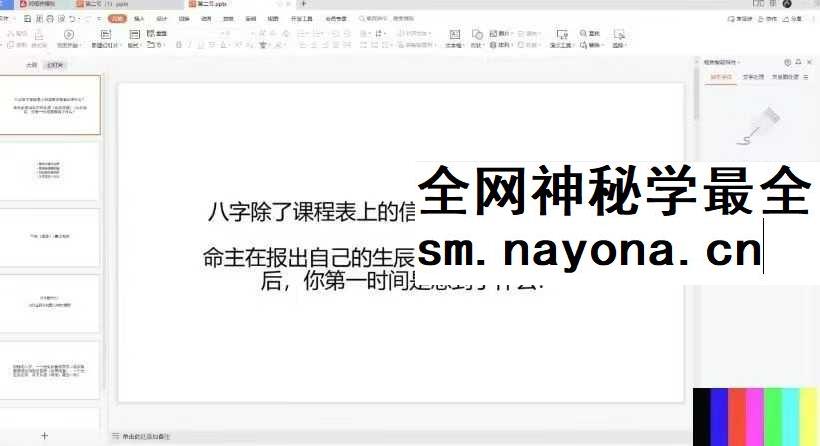Screen dimensions: 820x446
Task: Click the 新建幻灯片 (New Slide) icon
Action: 106,35
